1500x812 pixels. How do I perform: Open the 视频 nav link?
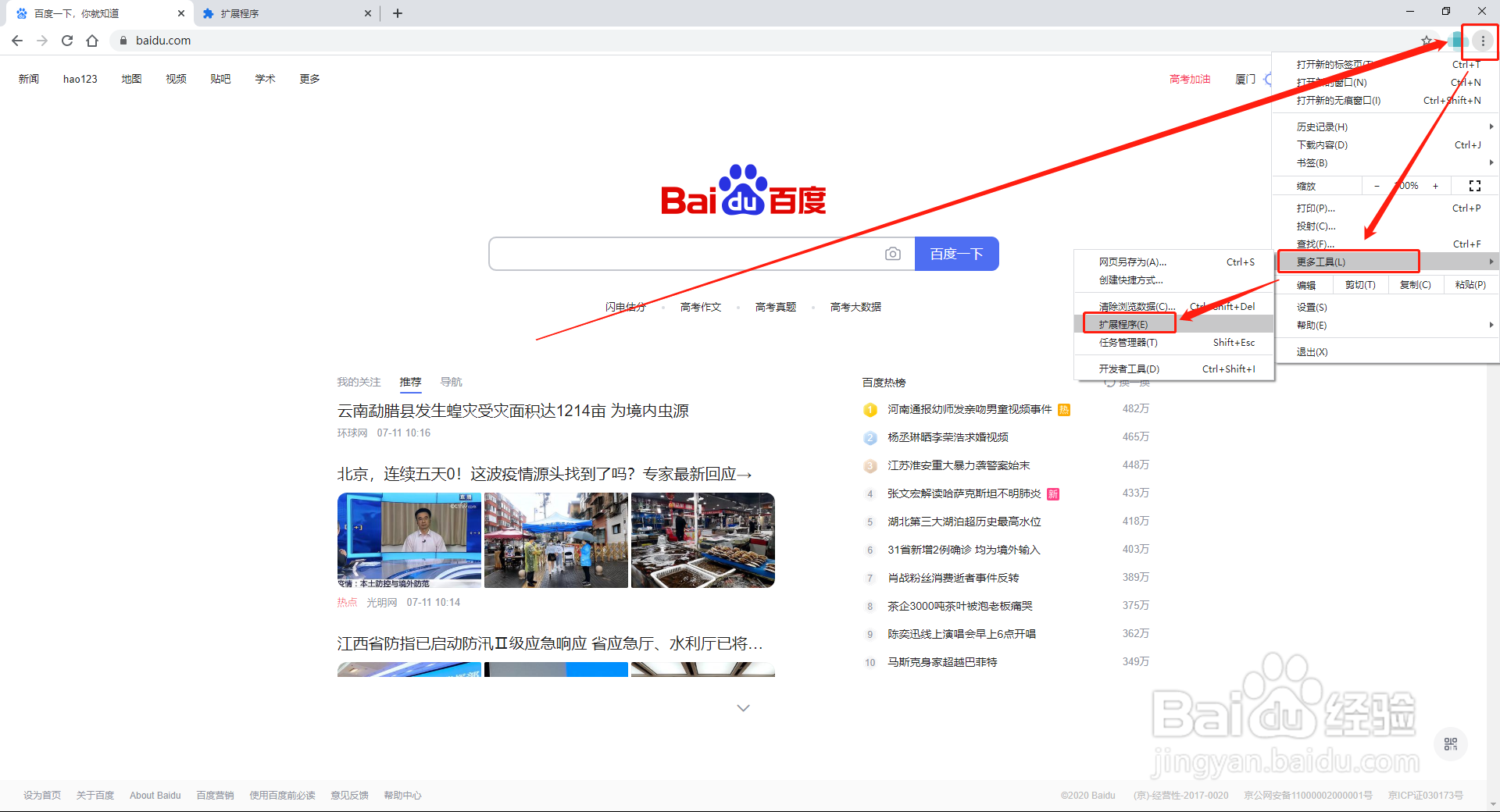(x=176, y=79)
